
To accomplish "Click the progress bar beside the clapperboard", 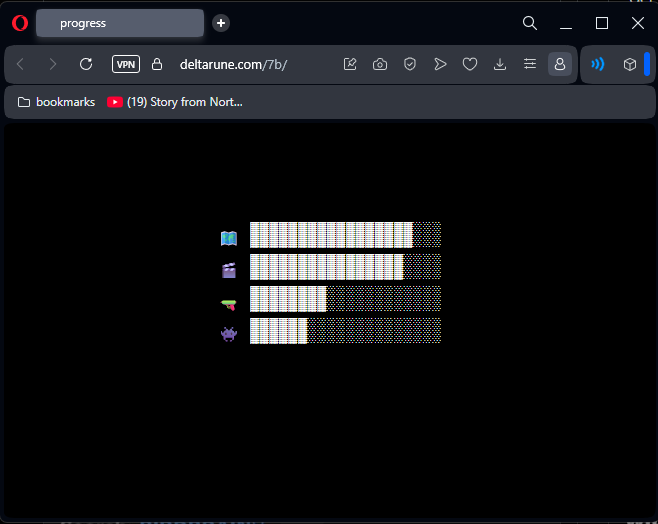I will (345, 267).
